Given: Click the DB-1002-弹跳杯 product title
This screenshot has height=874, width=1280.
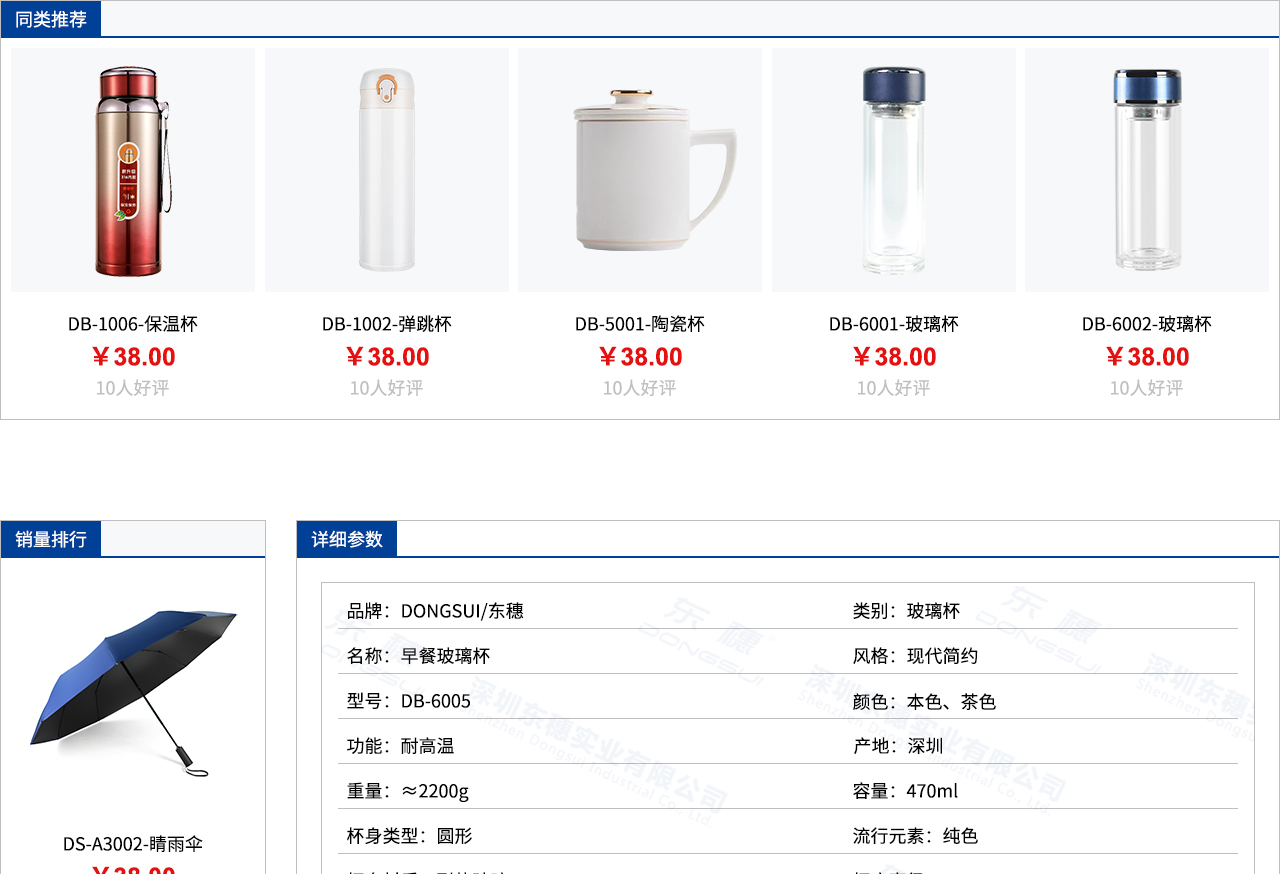Looking at the screenshot, I should click(387, 324).
